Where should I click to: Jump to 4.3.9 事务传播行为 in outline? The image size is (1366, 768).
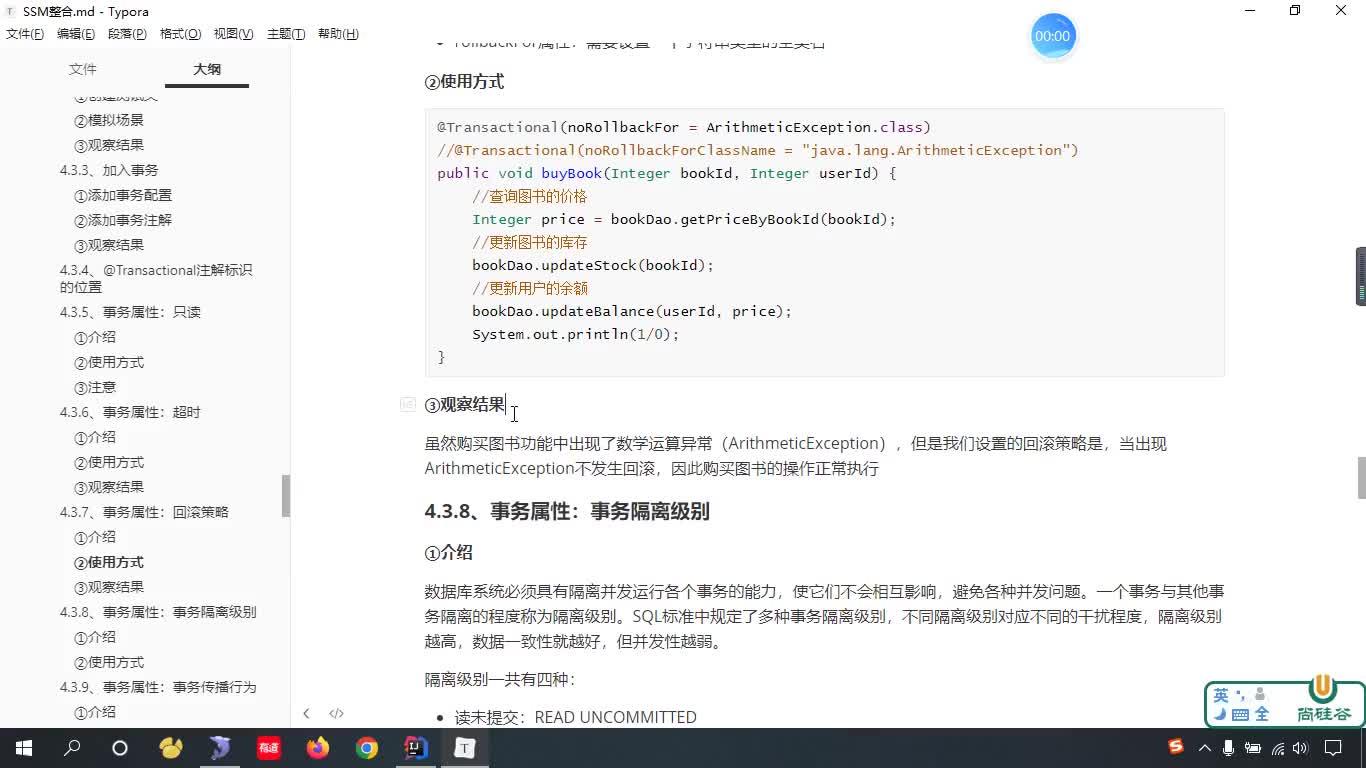158,687
